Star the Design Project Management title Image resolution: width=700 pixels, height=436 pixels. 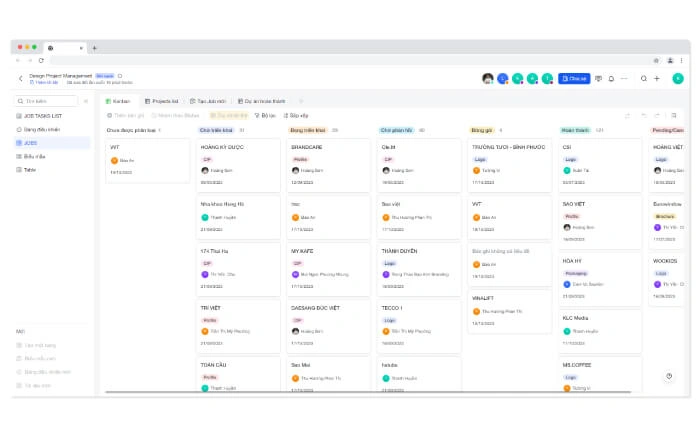click(120, 74)
